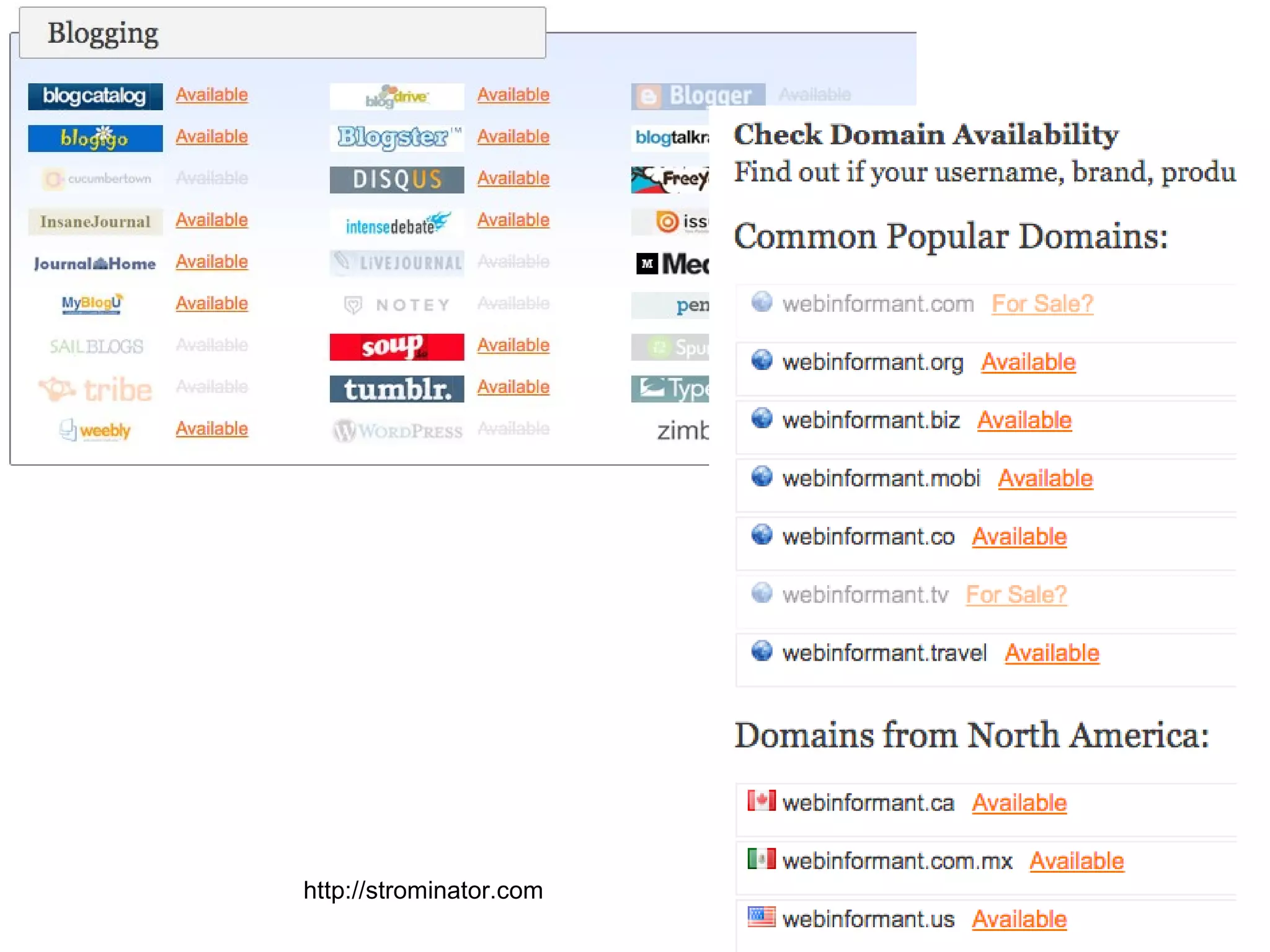Open the DISQUS logo
This screenshot has height=952, width=1270.
[x=396, y=179]
